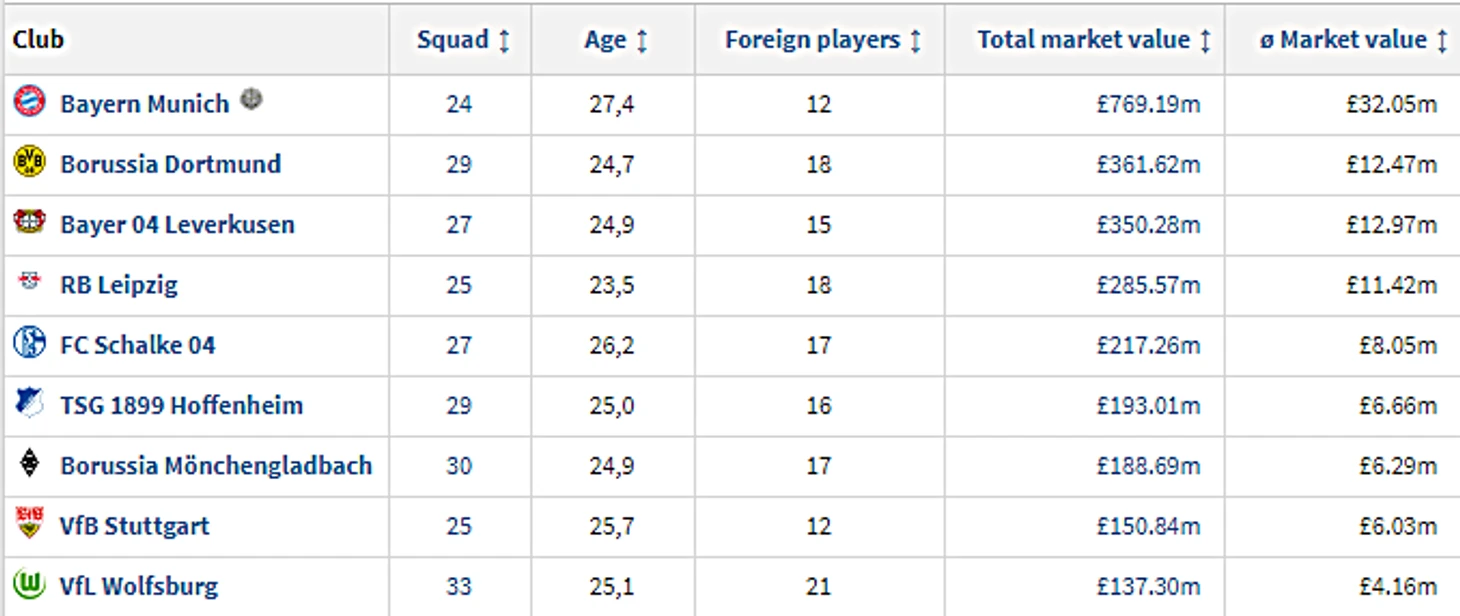This screenshot has width=1460, height=616.
Task: Click the VfB Stuttgart crest icon
Action: coord(29,523)
